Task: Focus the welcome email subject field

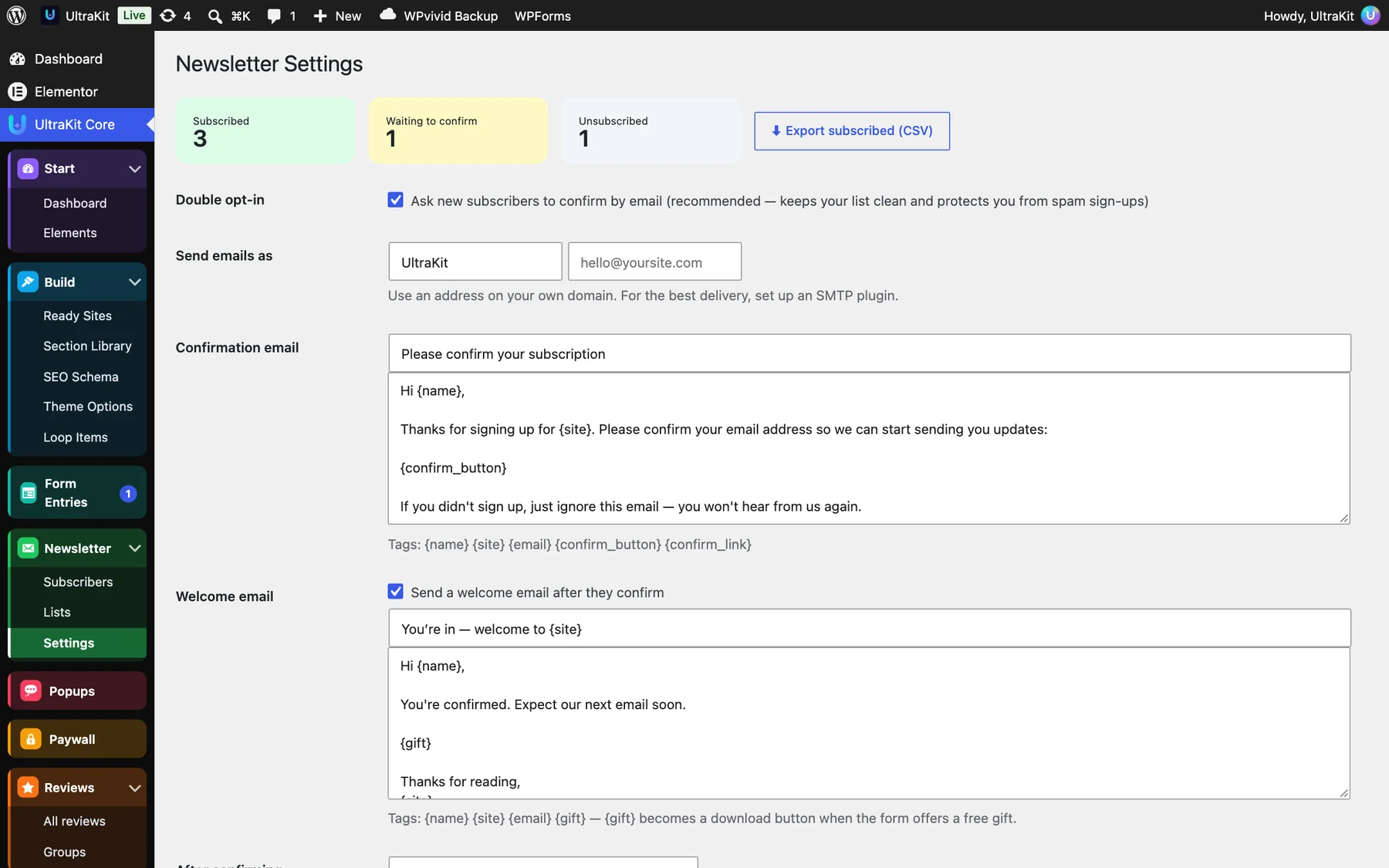Action: point(870,628)
